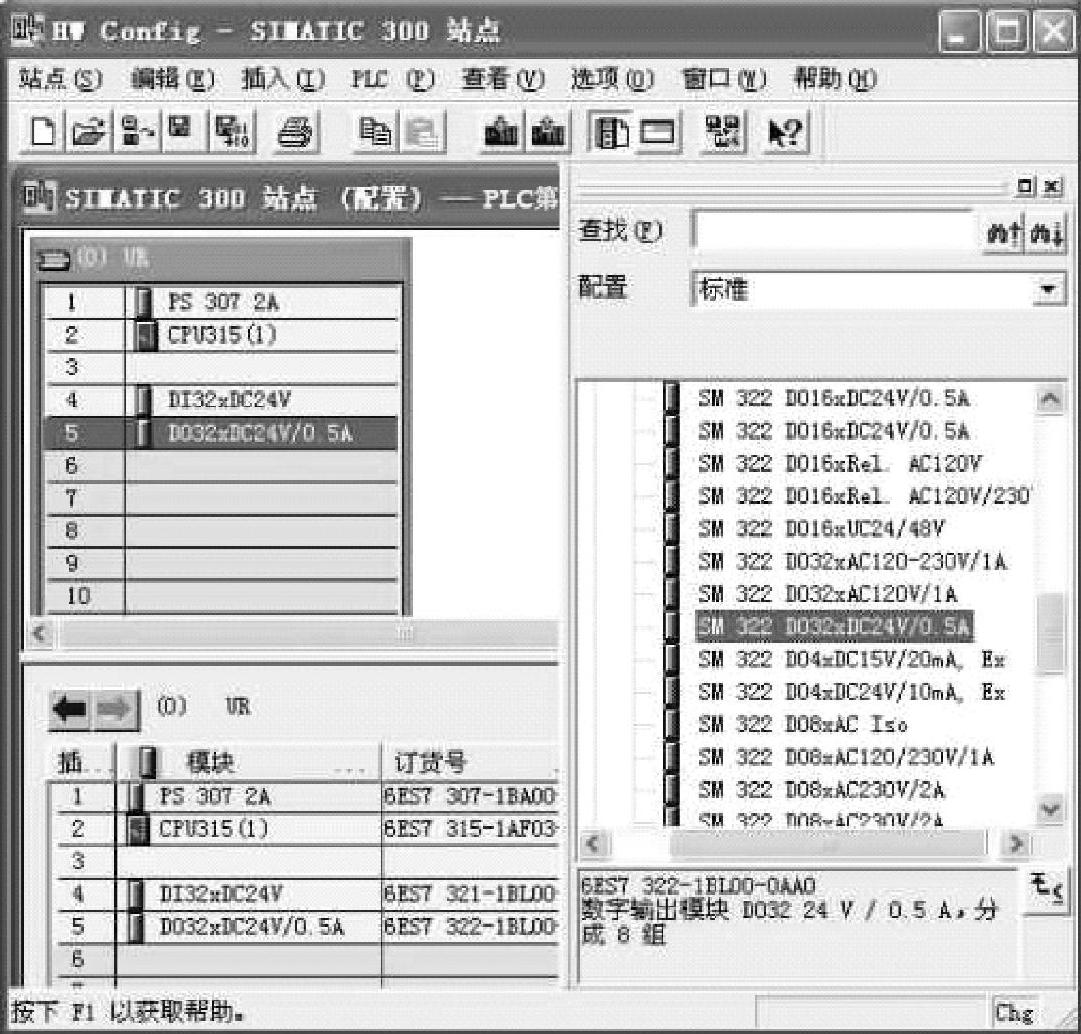The image size is (1081, 1034).
Task: Toggle the hardware catalog view icon
Action: (x=610, y=131)
